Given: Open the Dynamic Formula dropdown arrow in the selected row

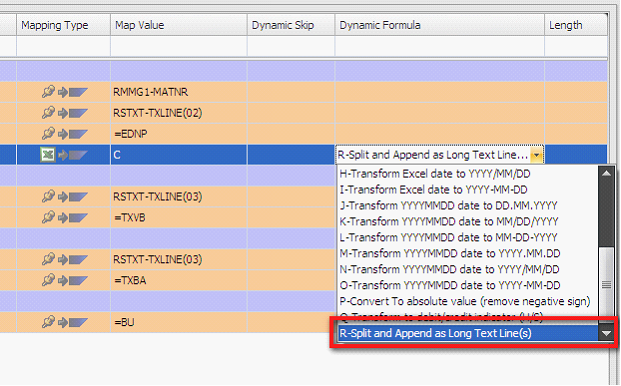Looking at the screenshot, I should tap(536, 155).
